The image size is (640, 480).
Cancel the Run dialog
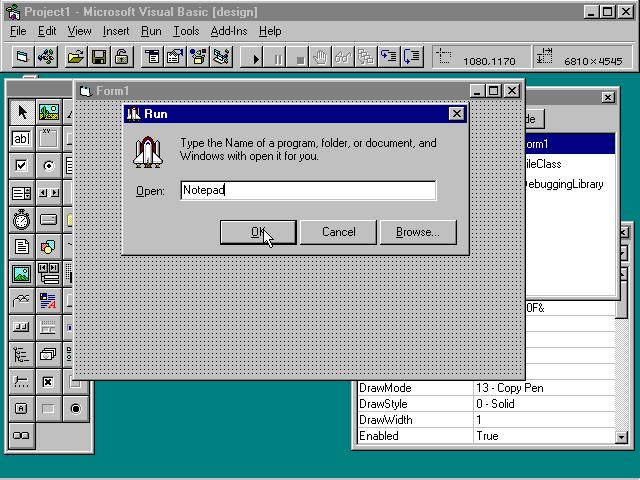point(338,232)
